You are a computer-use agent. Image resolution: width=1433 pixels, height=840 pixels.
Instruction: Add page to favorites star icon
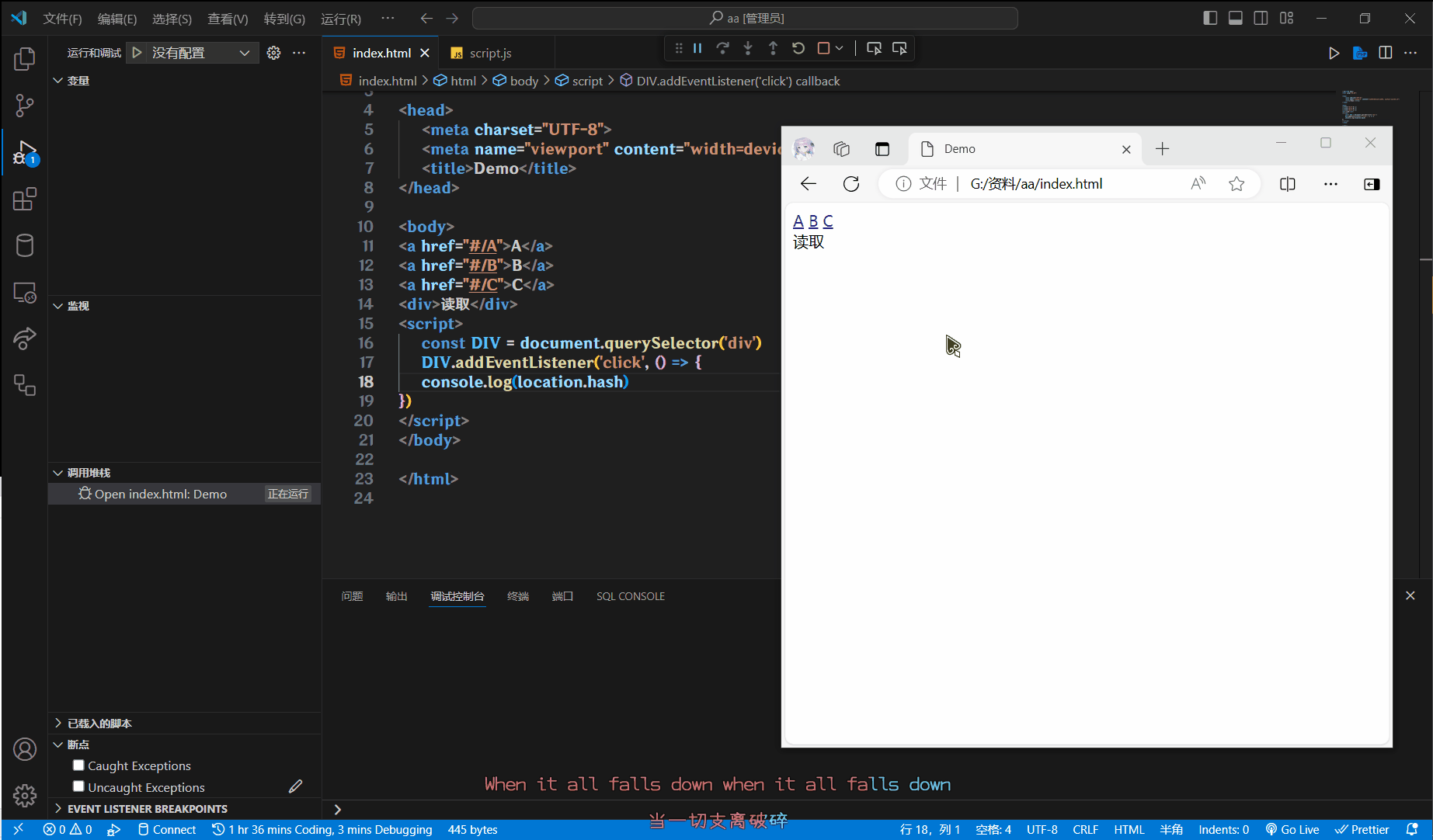coord(1236,184)
